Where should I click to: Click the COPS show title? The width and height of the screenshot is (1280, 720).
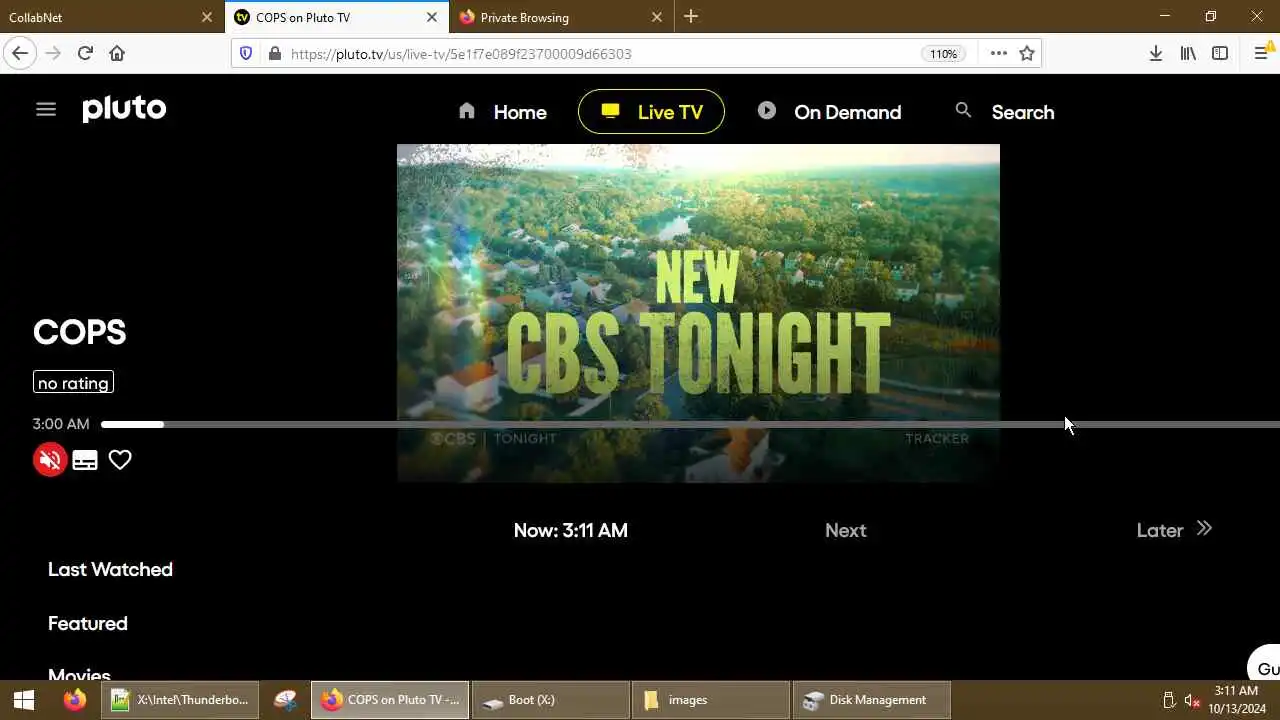coord(79,333)
